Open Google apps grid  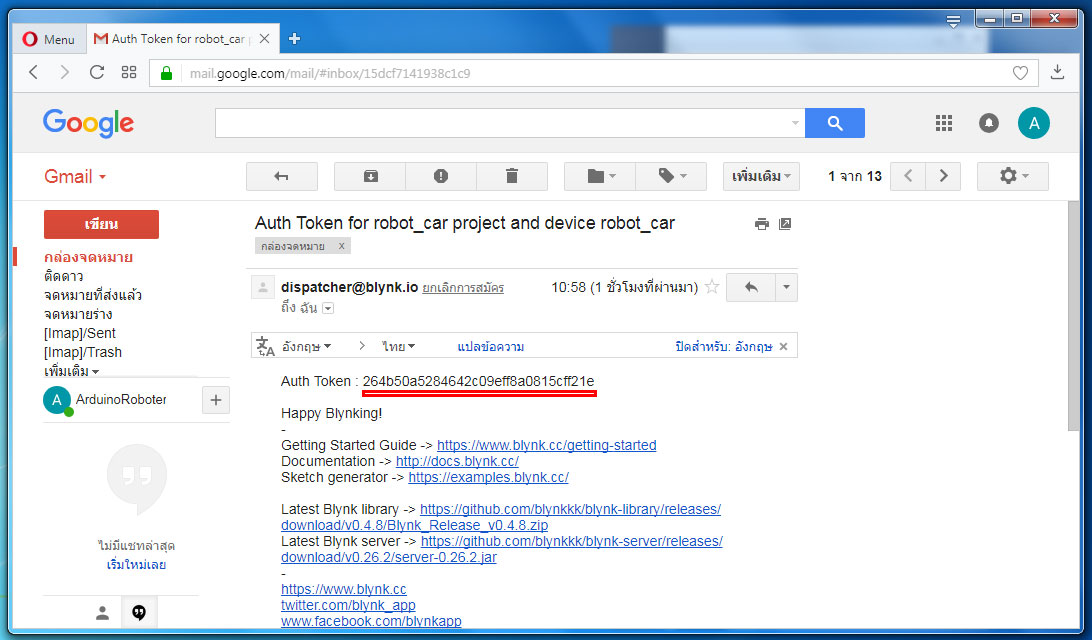[944, 123]
